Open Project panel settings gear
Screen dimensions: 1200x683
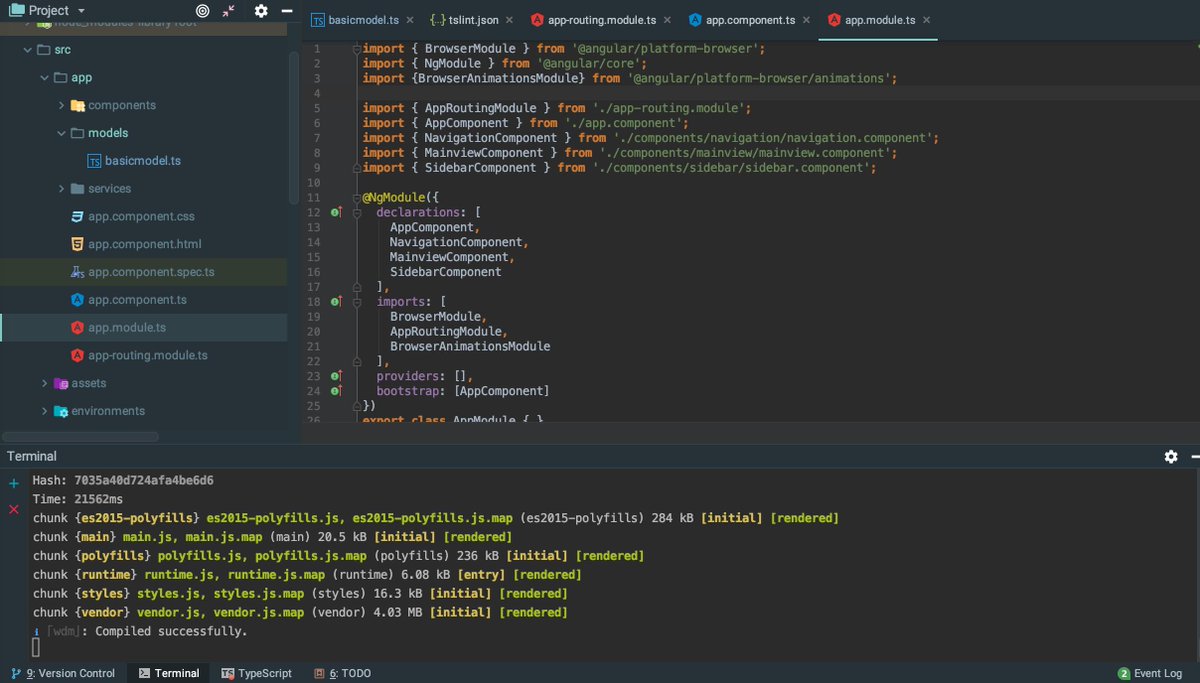tap(261, 11)
